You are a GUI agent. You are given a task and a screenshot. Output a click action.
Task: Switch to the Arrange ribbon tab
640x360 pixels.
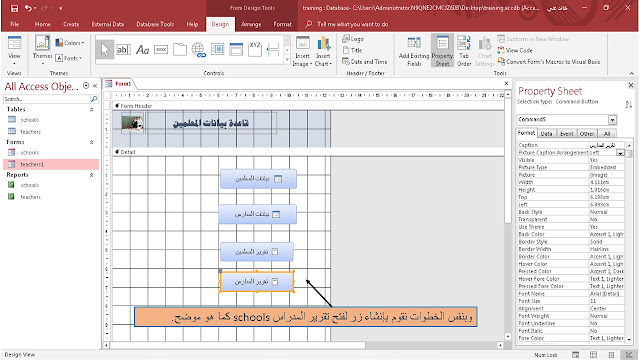click(251, 24)
